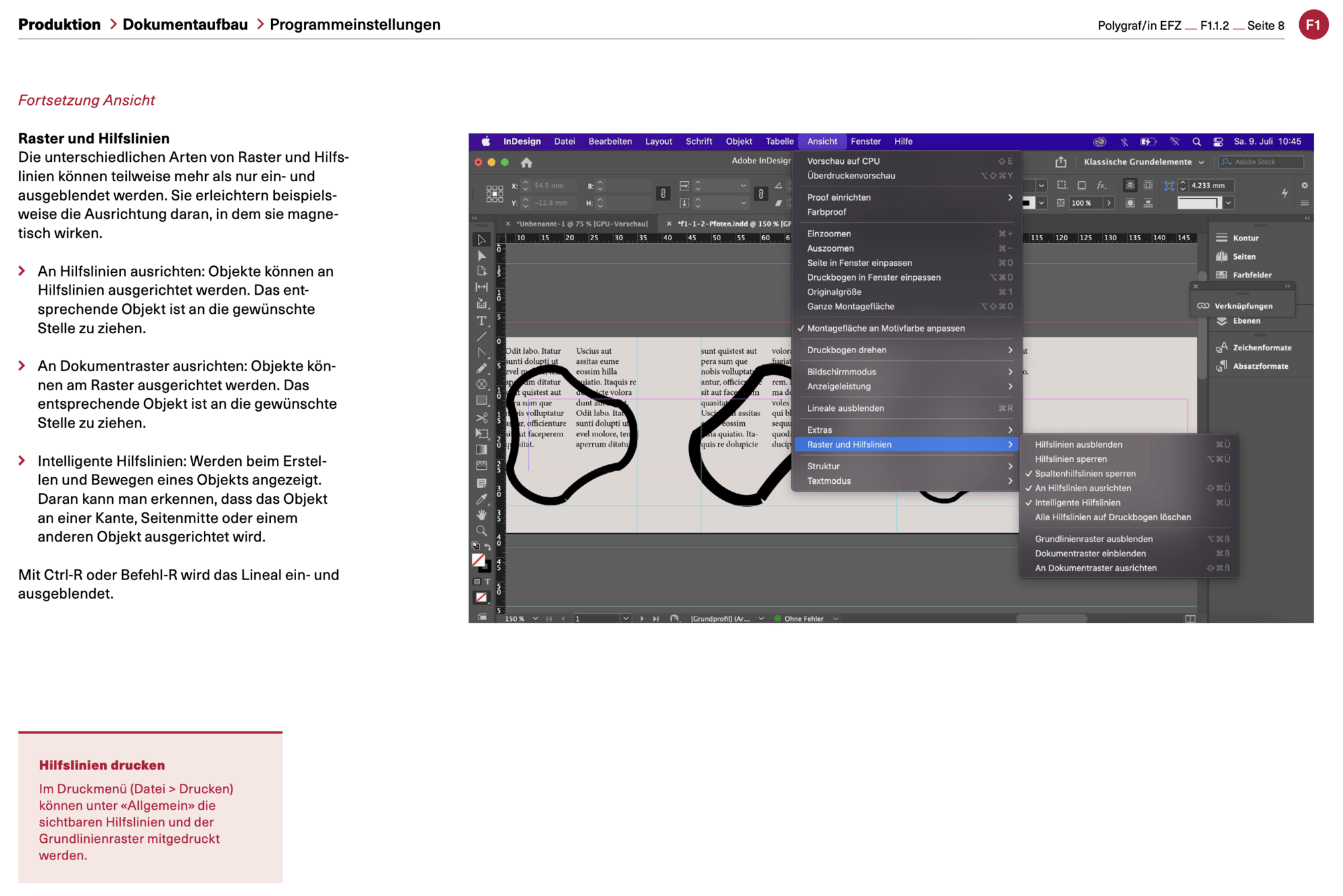Click Hilfslinien ausblenden menu entry
Viewport: 1343px width, 896px height.
(x=1078, y=445)
